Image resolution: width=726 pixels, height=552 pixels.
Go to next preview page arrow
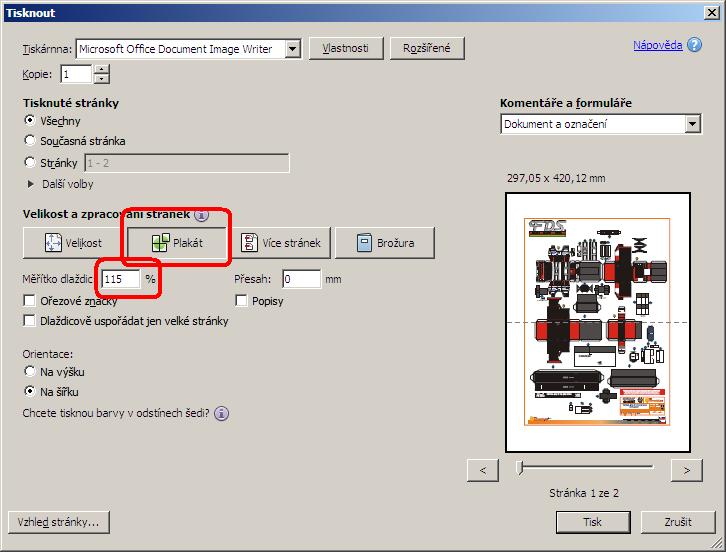click(686, 468)
